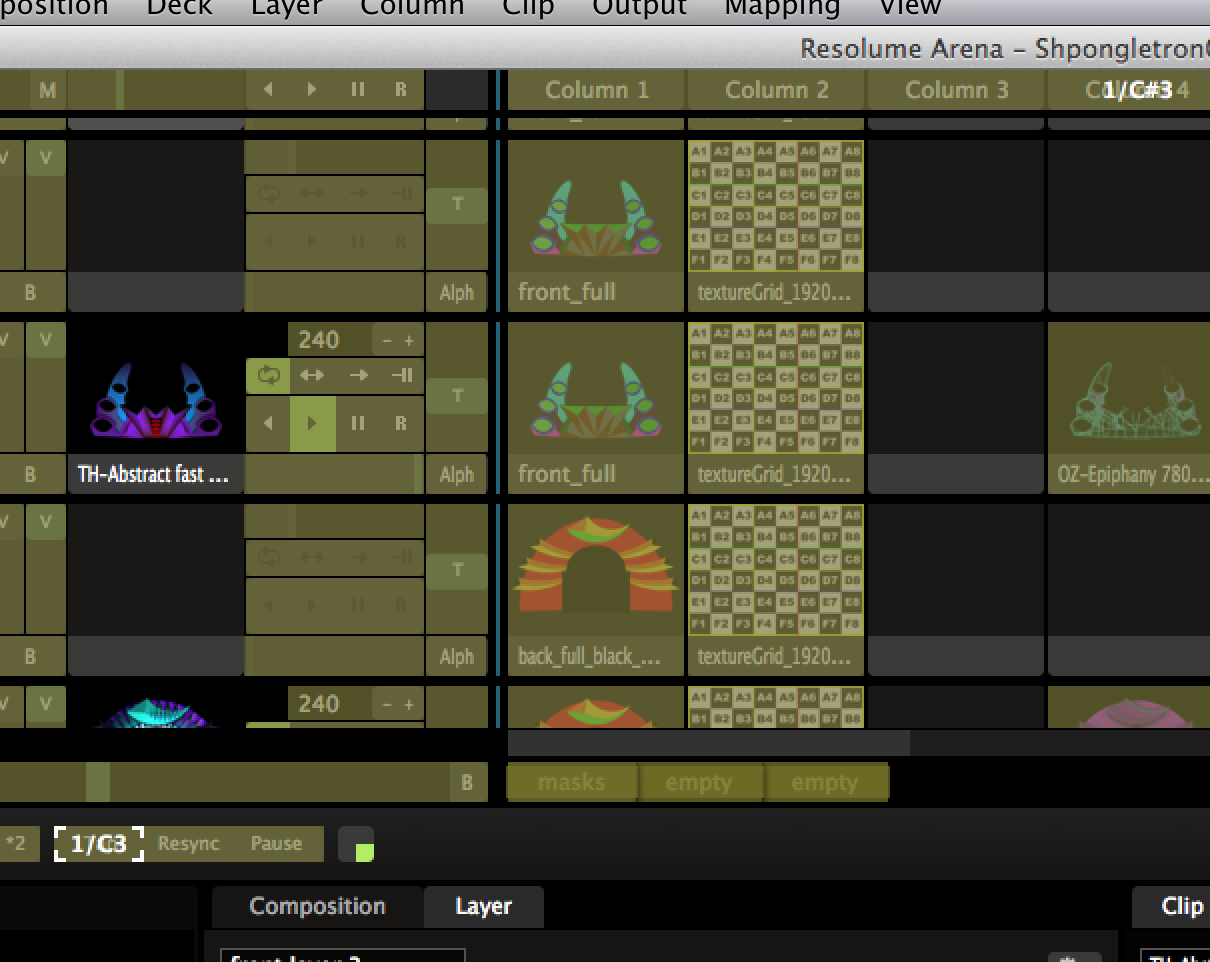Switch to the Composition tab
The image size is (1210, 962).
pos(317,906)
